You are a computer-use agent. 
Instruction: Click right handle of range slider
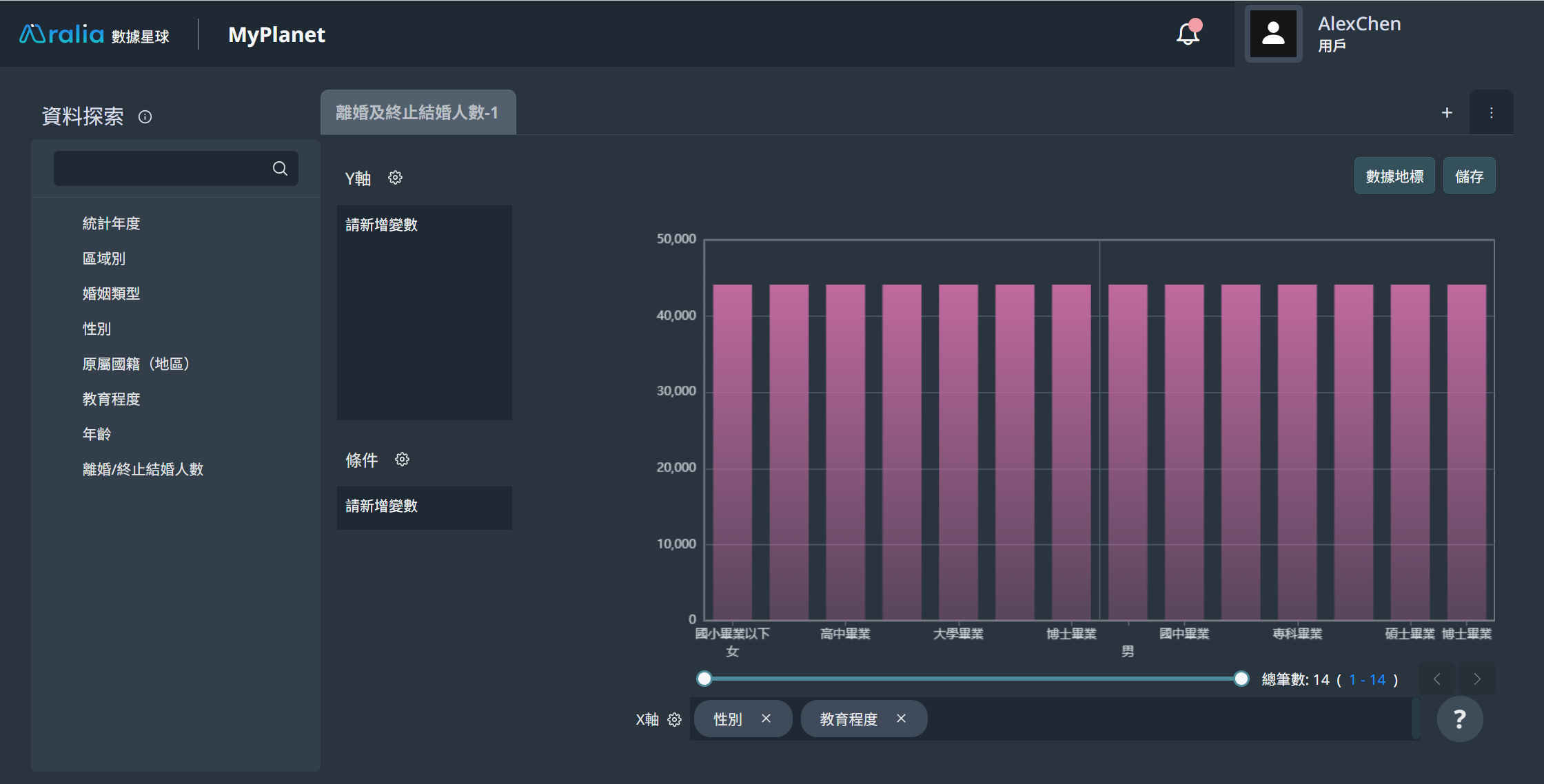[1241, 679]
